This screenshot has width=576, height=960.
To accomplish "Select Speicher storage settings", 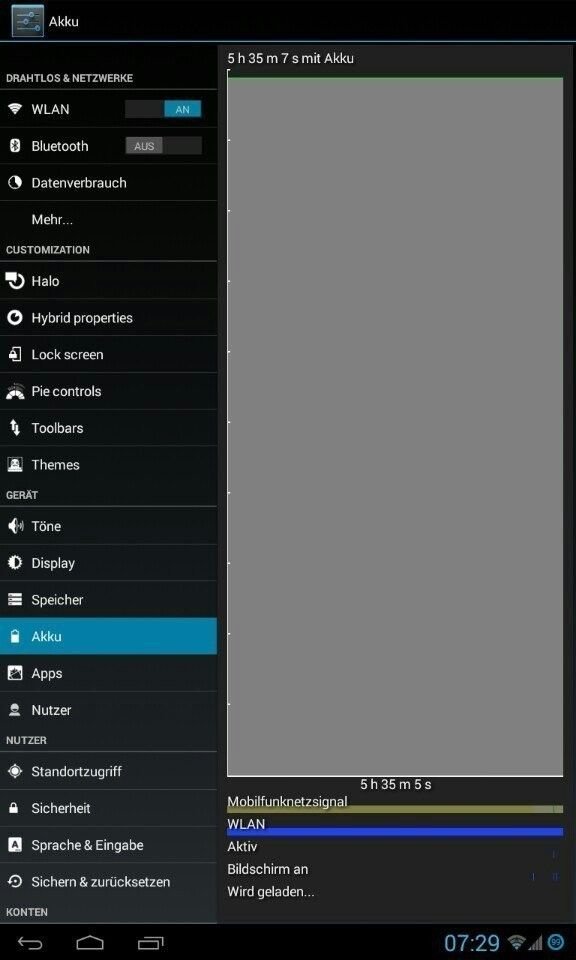I will [108, 599].
